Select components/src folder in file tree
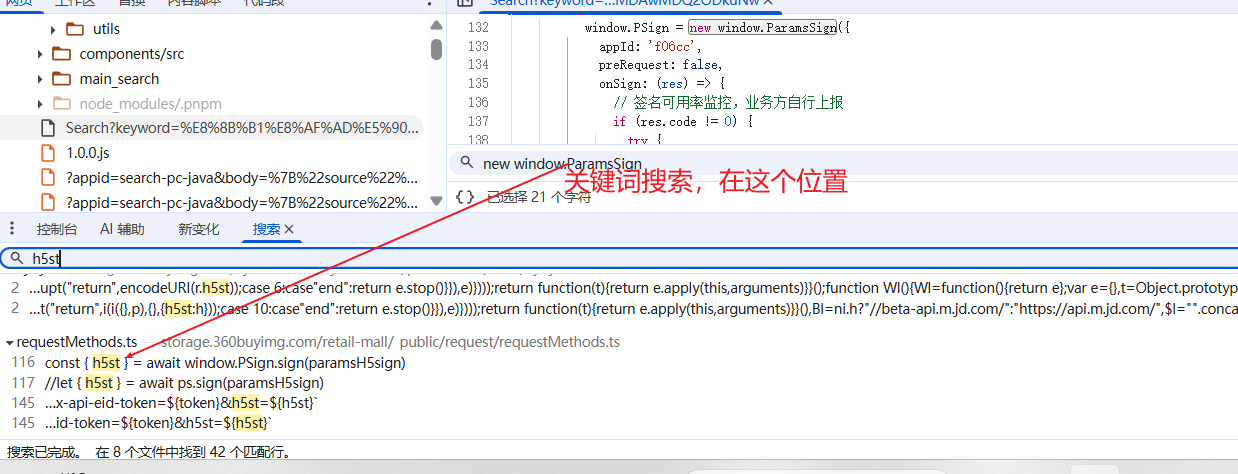Image resolution: width=1238 pixels, height=474 pixels. coord(132,54)
